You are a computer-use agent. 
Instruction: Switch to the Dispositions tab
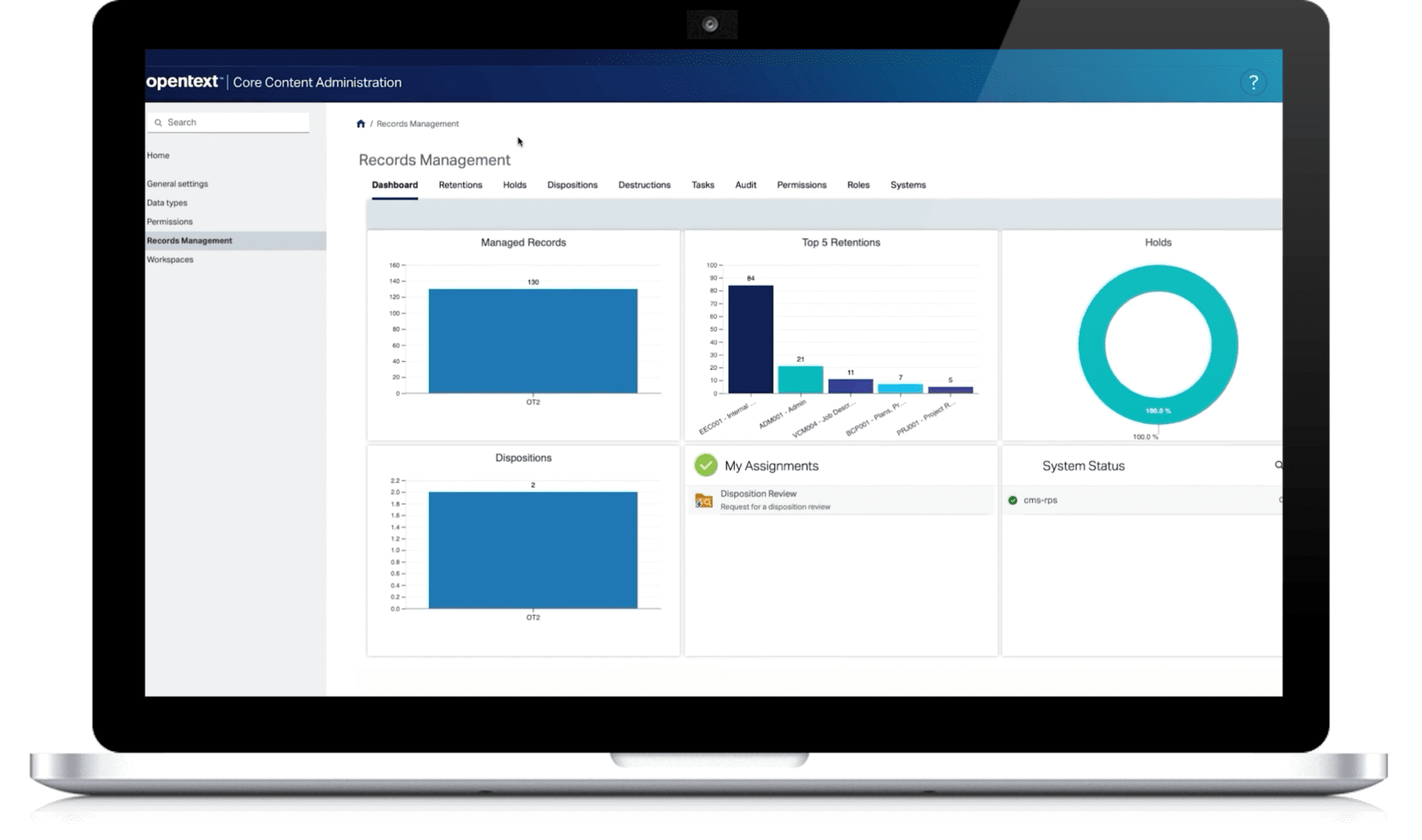pyautogui.click(x=571, y=185)
